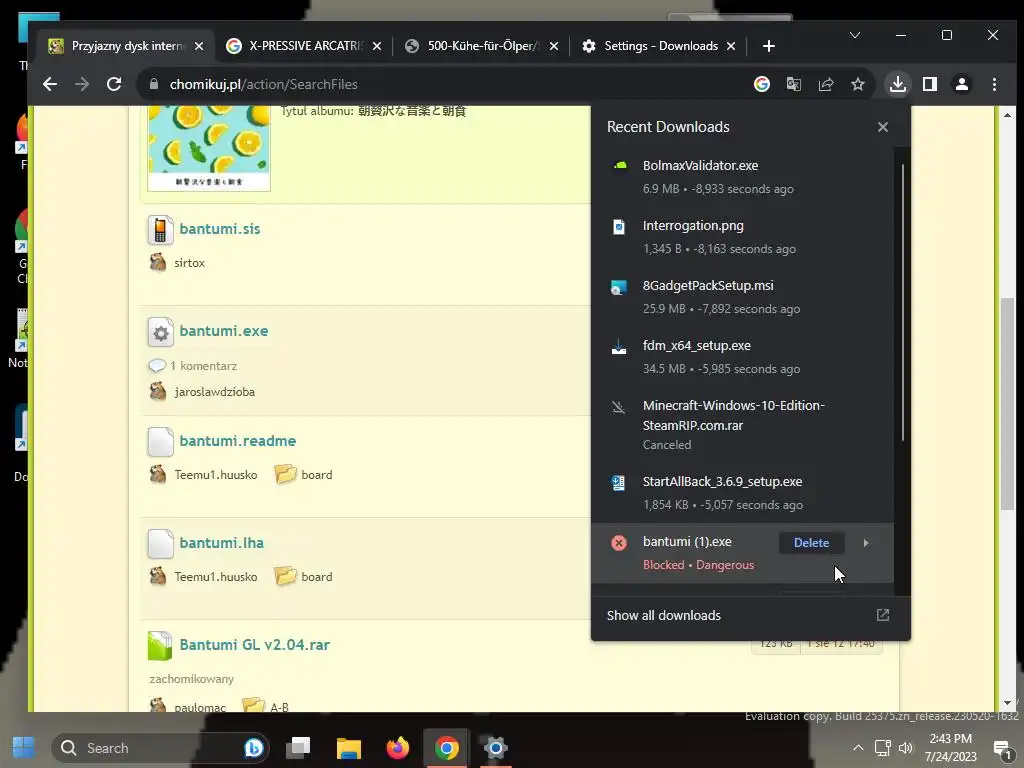The width and height of the screenshot is (1024, 768).
Task: Show hidden system tray icons
Action: point(858,748)
